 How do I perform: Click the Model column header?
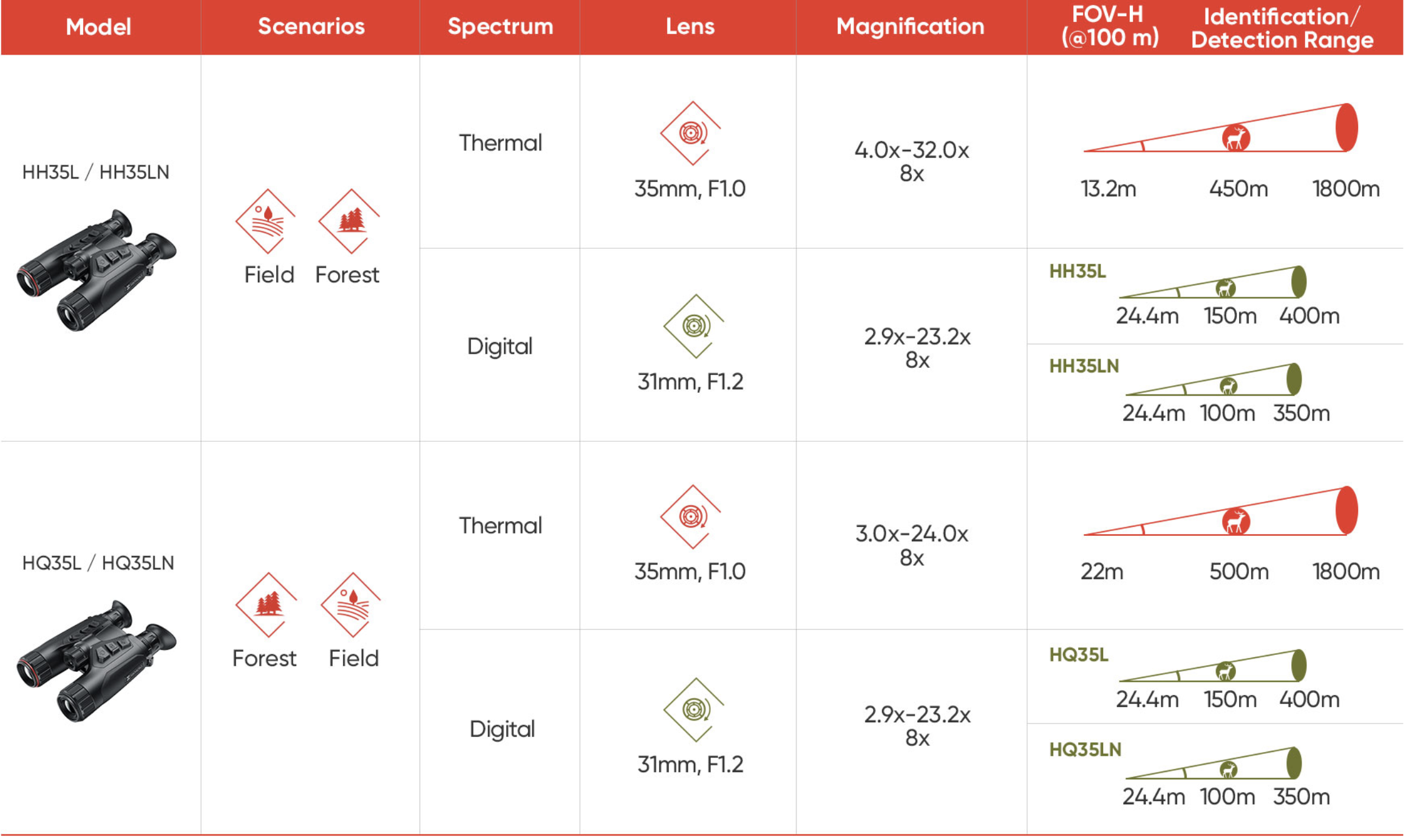point(98,27)
